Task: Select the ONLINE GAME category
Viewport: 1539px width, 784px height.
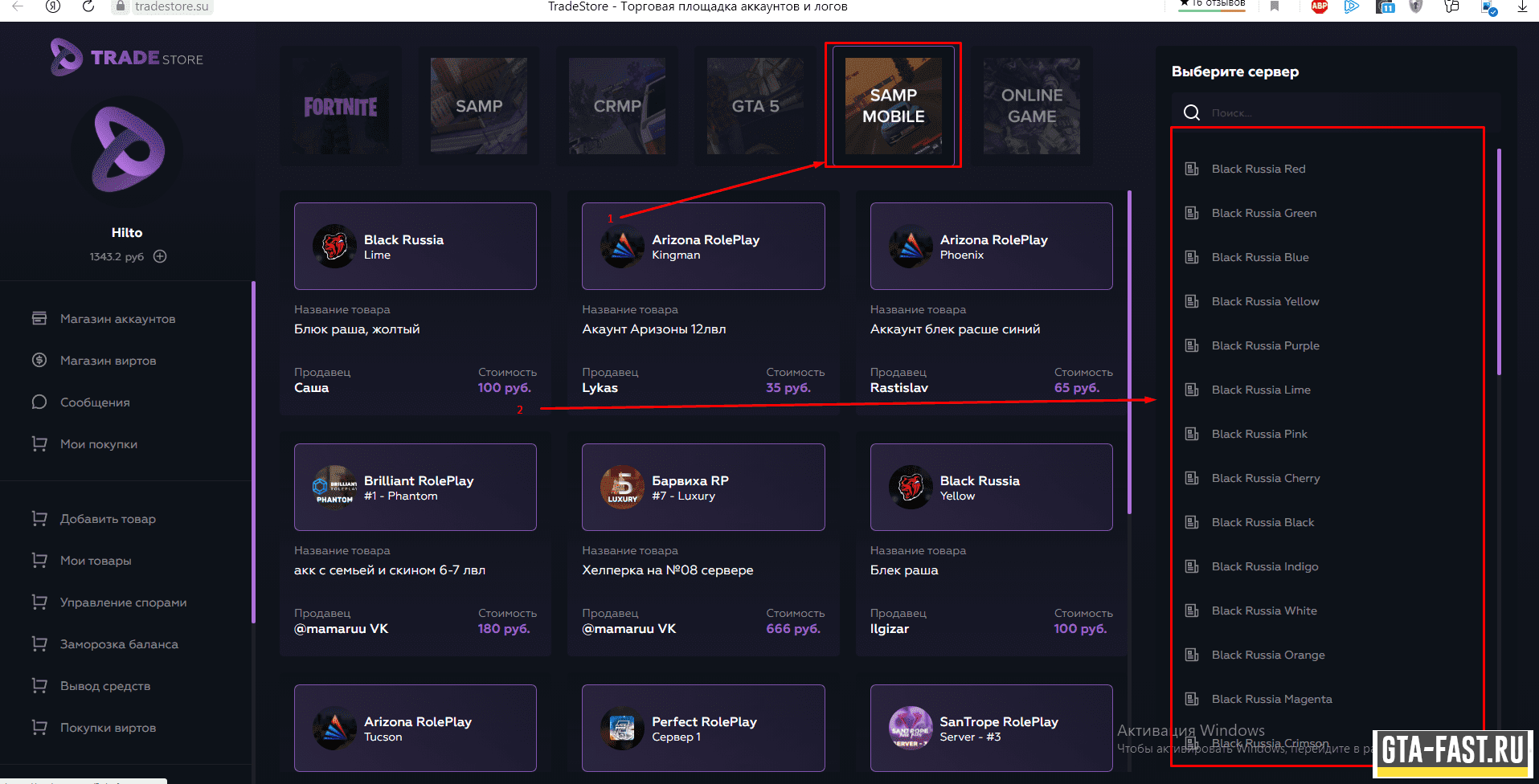Action: (1032, 106)
